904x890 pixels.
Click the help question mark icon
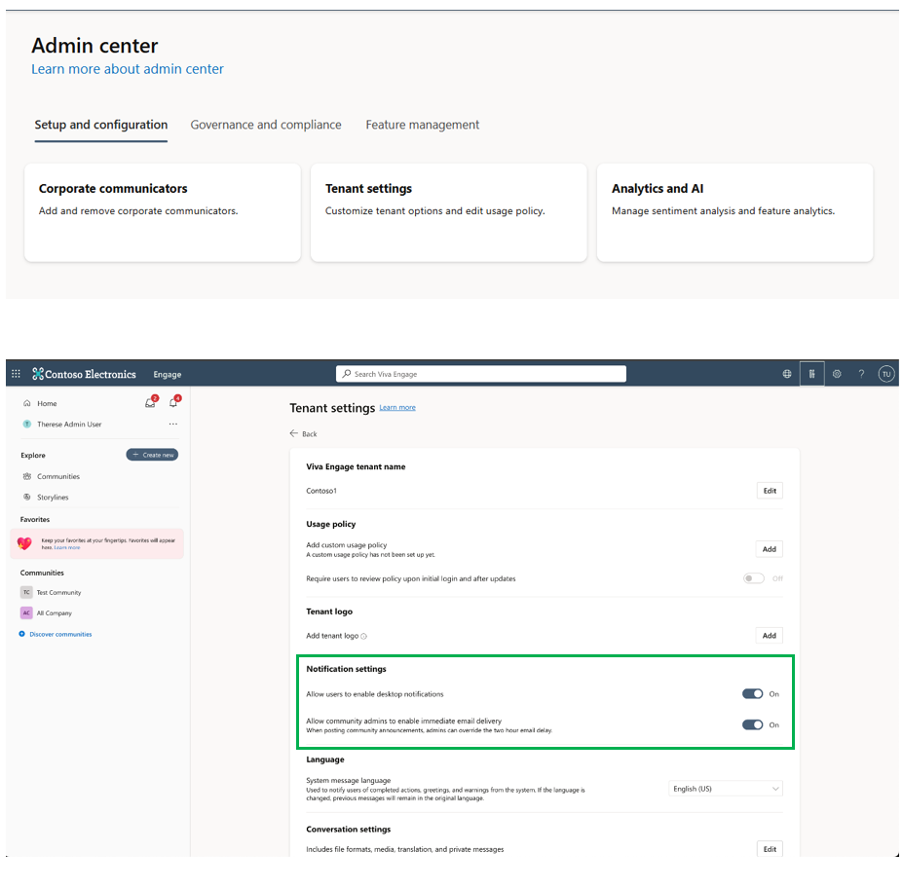tap(861, 374)
